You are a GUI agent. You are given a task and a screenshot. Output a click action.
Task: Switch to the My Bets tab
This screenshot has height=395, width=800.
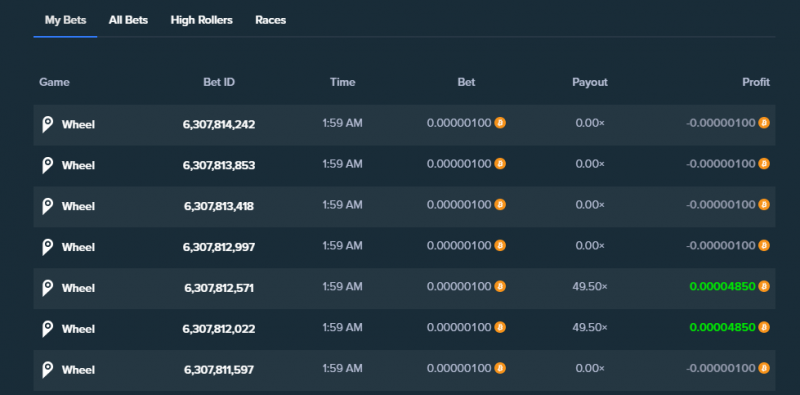pos(65,20)
